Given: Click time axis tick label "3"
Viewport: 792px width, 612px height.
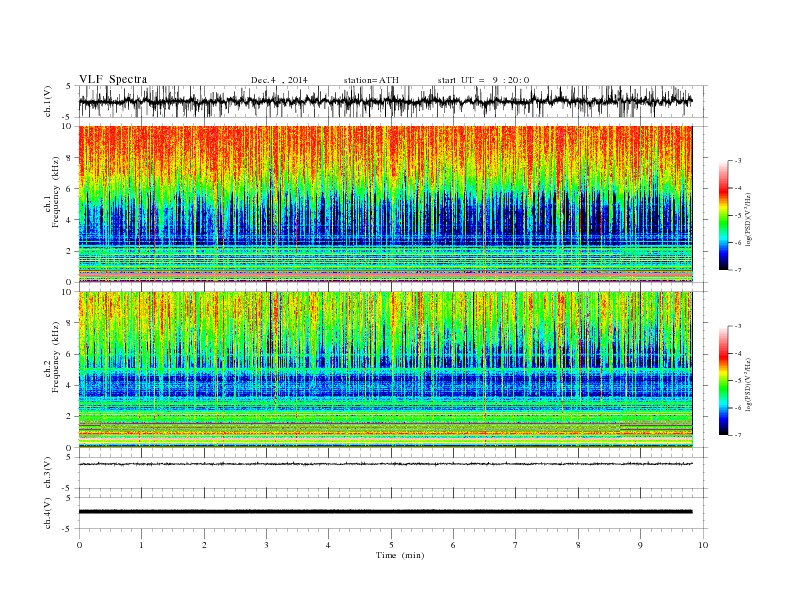Looking at the screenshot, I should click(266, 545).
